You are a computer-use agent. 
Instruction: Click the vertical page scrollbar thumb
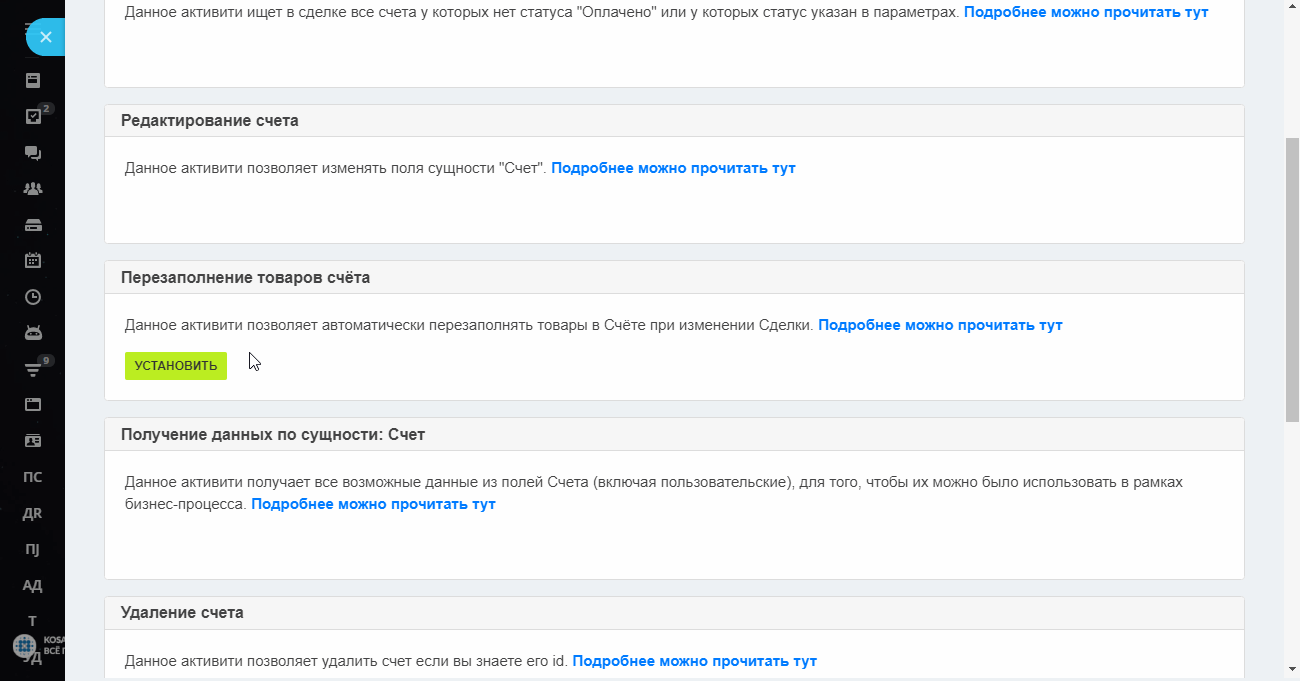click(x=1291, y=280)
